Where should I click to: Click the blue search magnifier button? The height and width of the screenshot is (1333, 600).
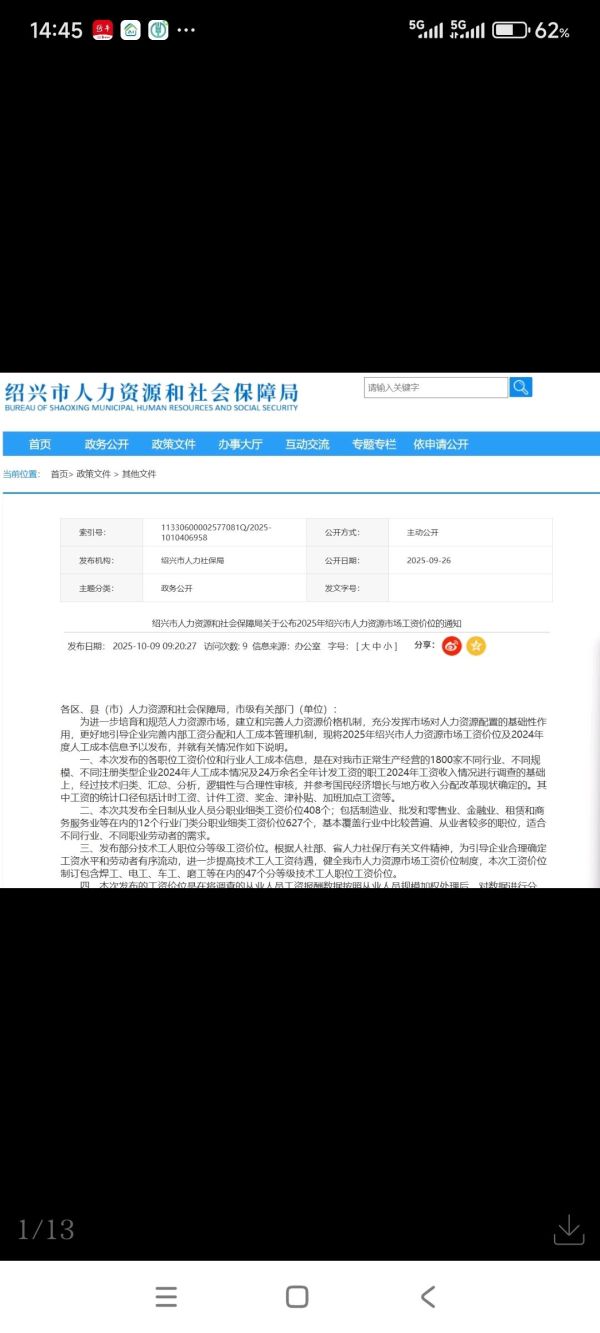(x=520, y=387)
